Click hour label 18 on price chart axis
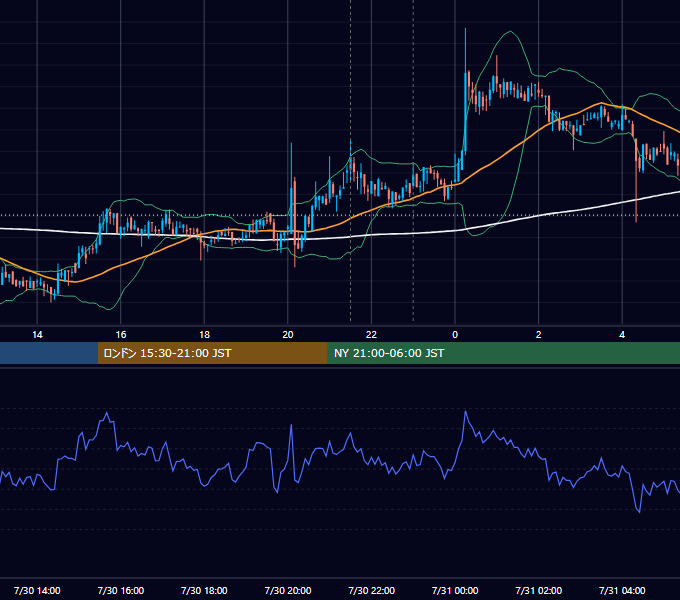The image size is (680, 600). (204, 334)
